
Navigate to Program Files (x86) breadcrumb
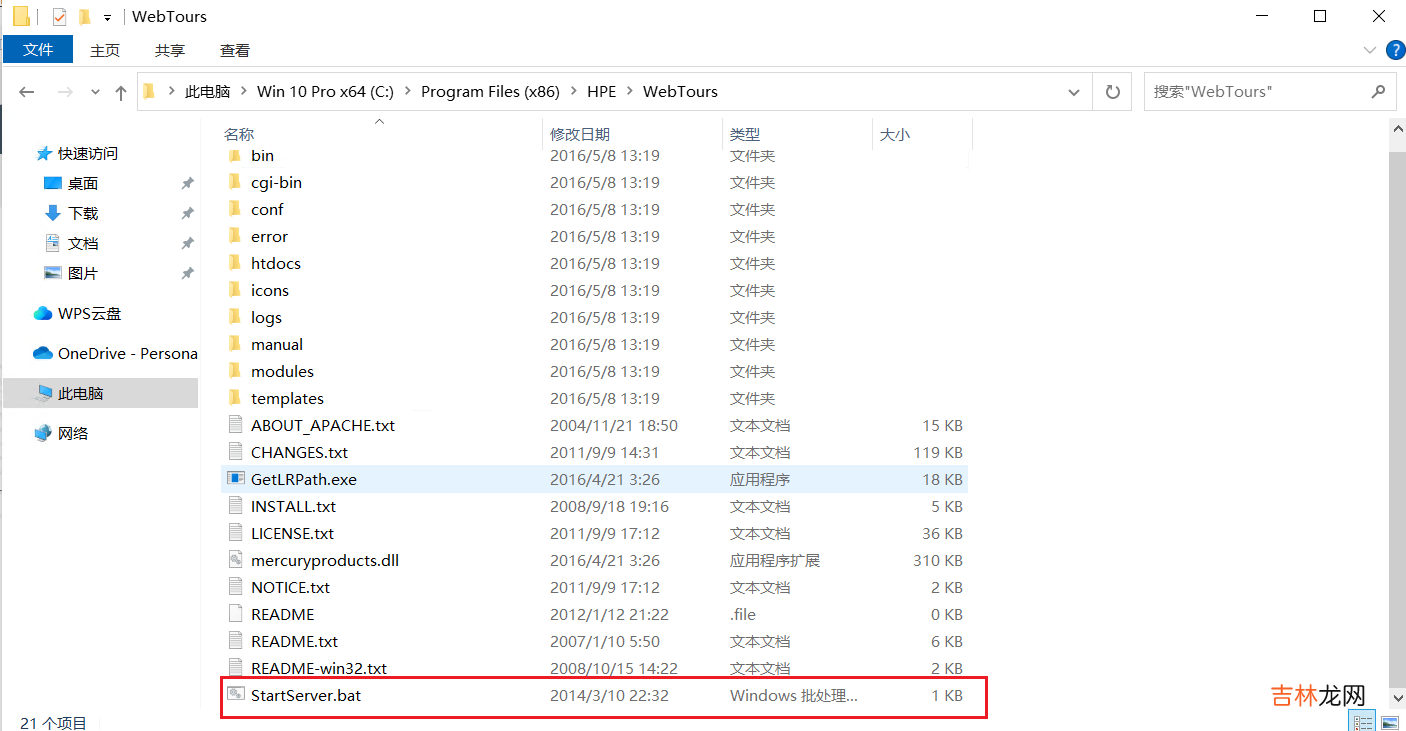click(x=490, y=91)
